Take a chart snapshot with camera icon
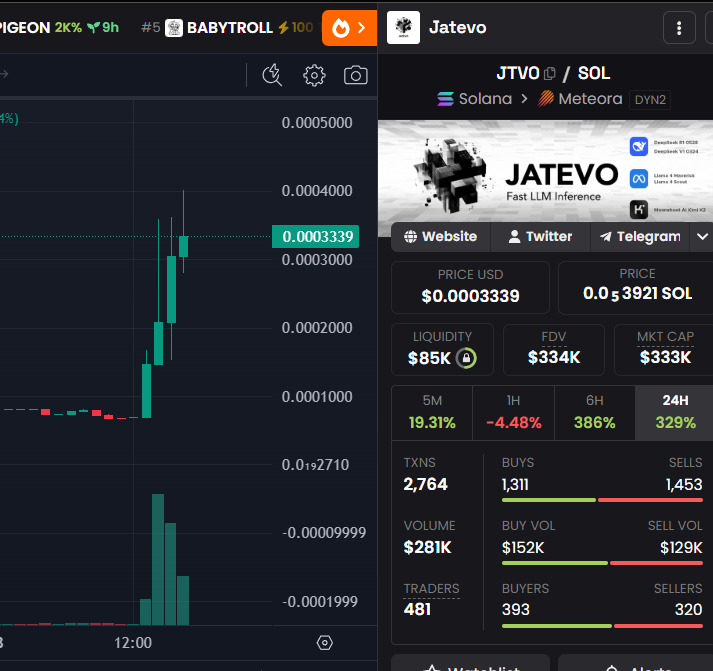This screenshot has height=671, width=713. click(x=356, y=75)
